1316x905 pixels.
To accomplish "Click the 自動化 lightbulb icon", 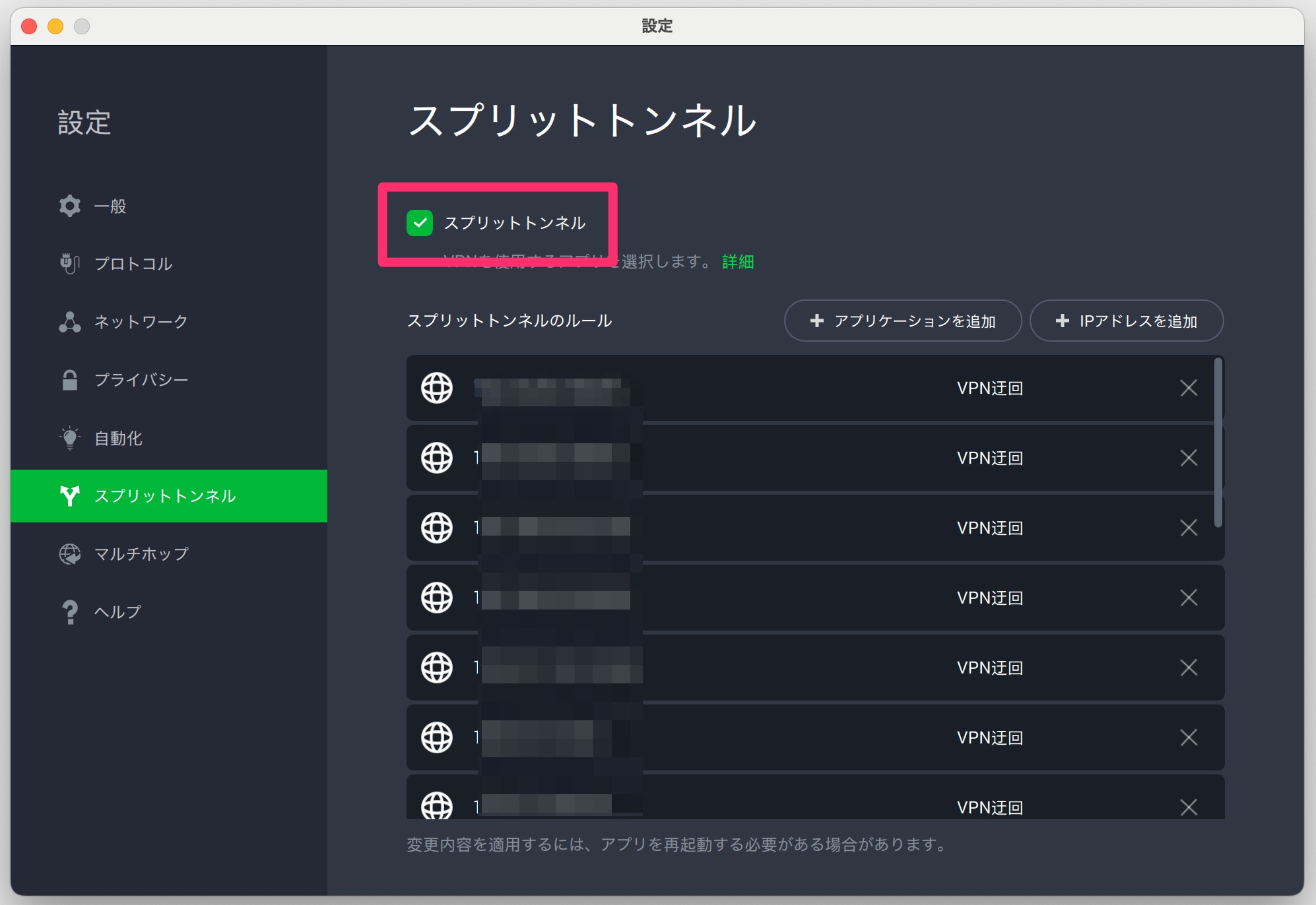I will [70, 438].
